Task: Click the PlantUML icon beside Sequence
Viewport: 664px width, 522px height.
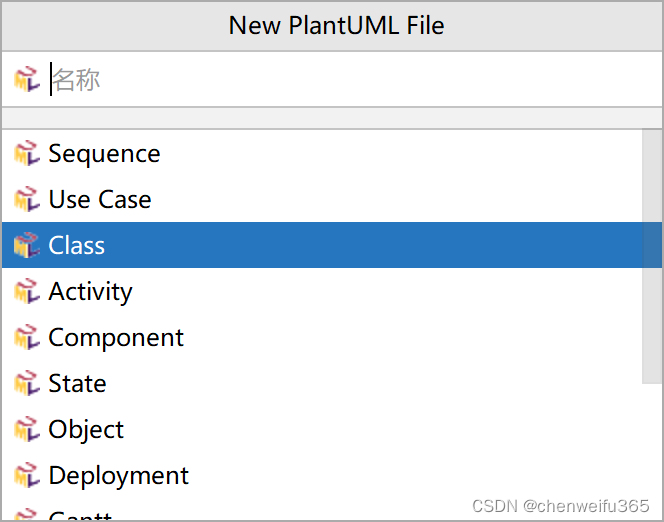Action: [x=27, y=153]
